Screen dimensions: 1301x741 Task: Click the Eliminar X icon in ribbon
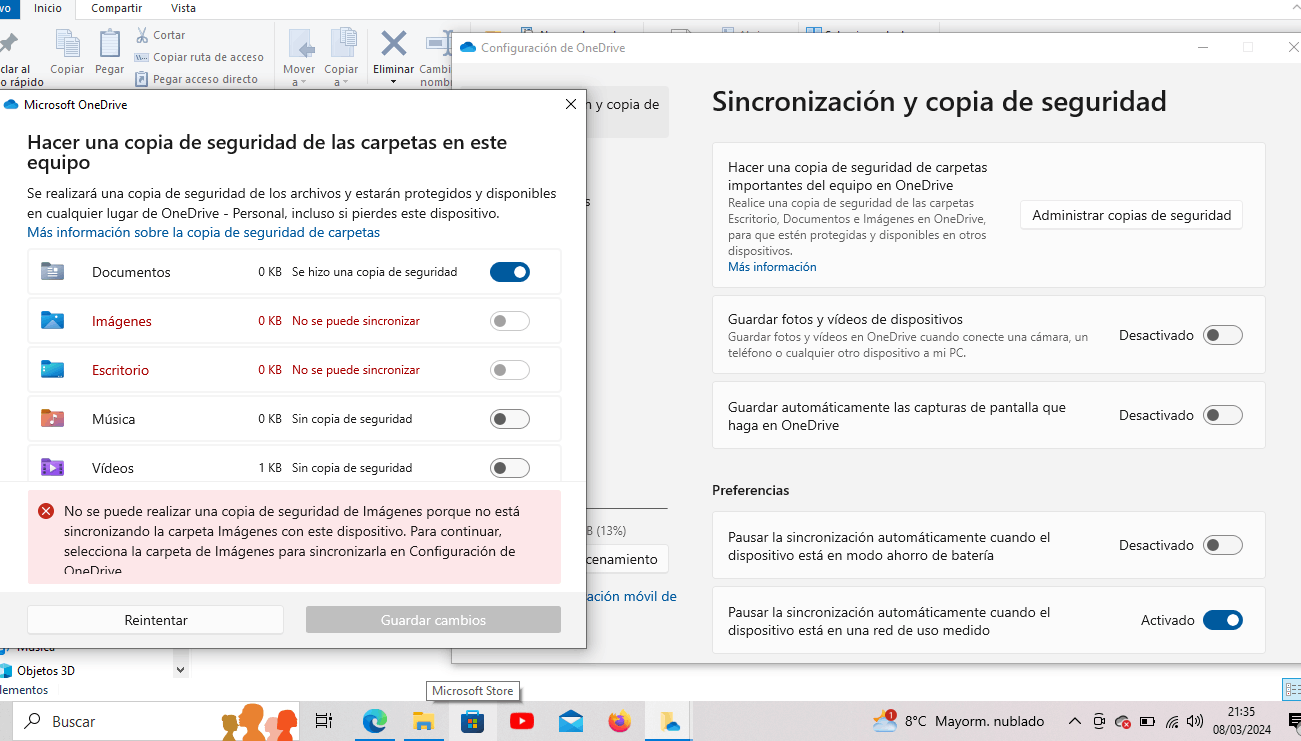coord(394,43)
